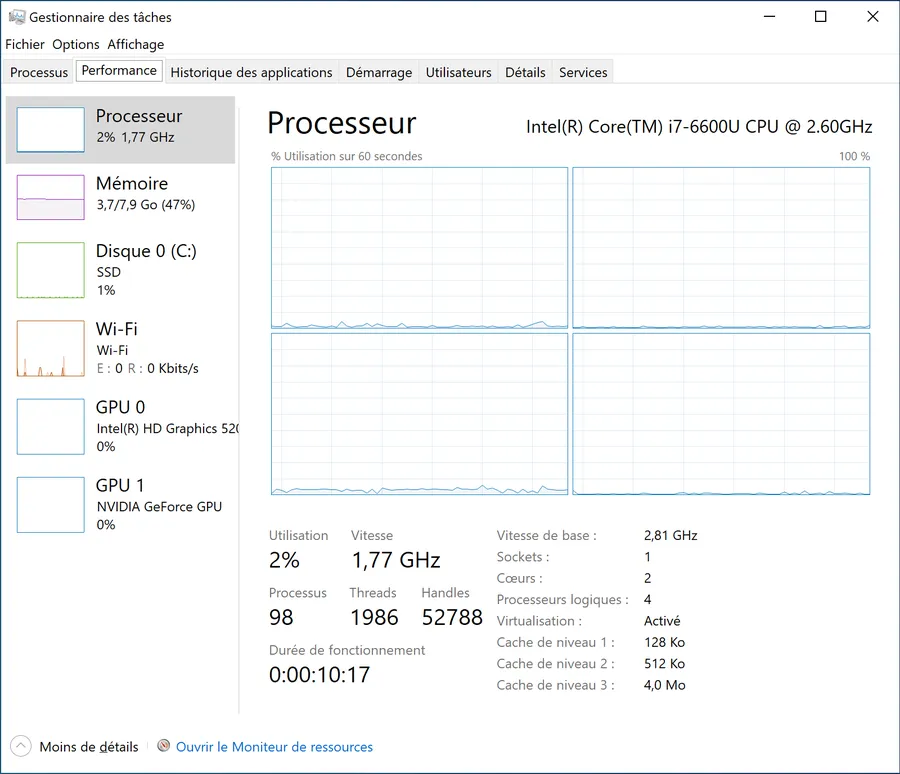
Task: Click the 3,7/7,9 Go (47%) memory text
Action: 146,204
